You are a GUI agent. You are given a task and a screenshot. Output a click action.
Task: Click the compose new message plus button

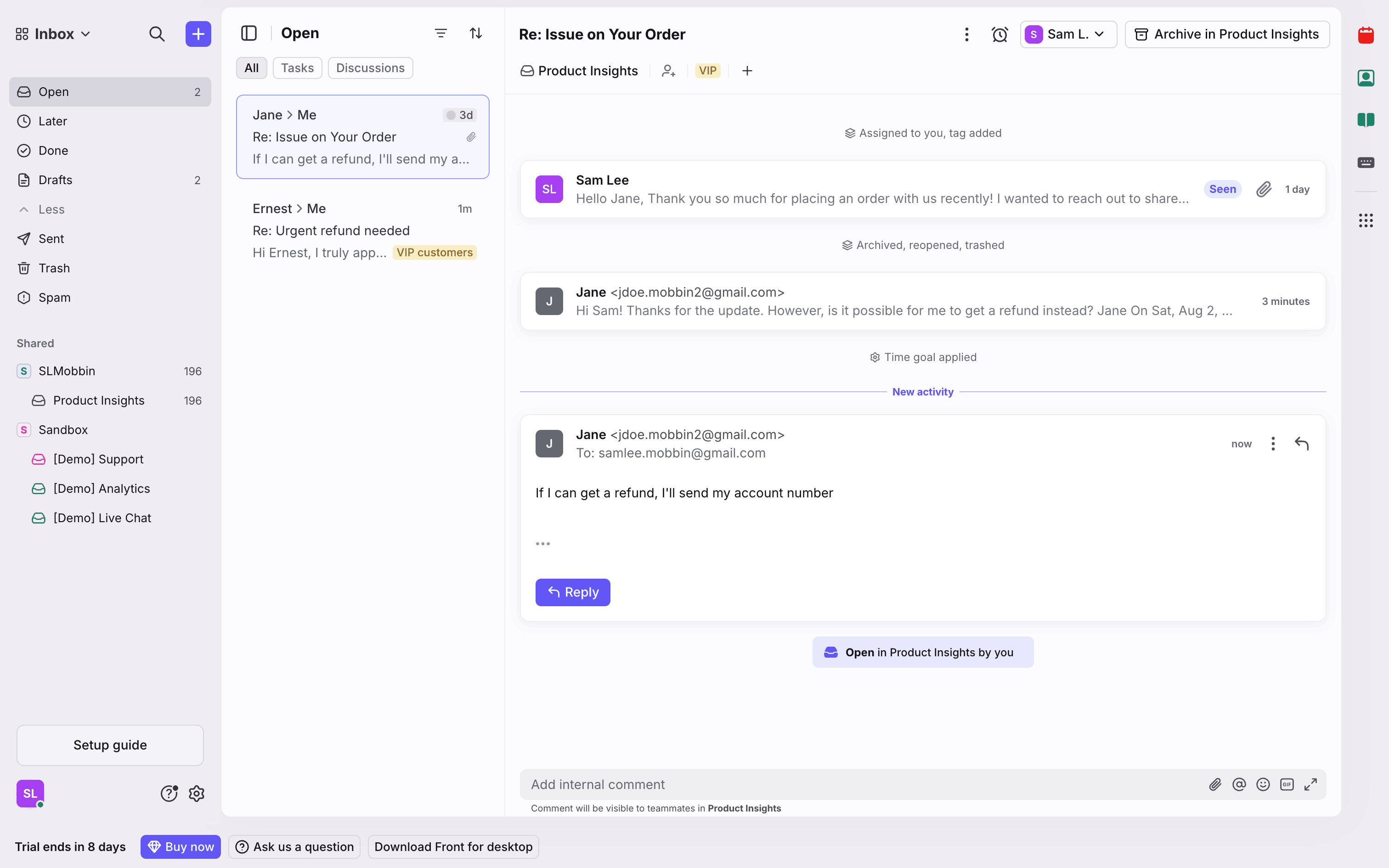click(198, 34)
